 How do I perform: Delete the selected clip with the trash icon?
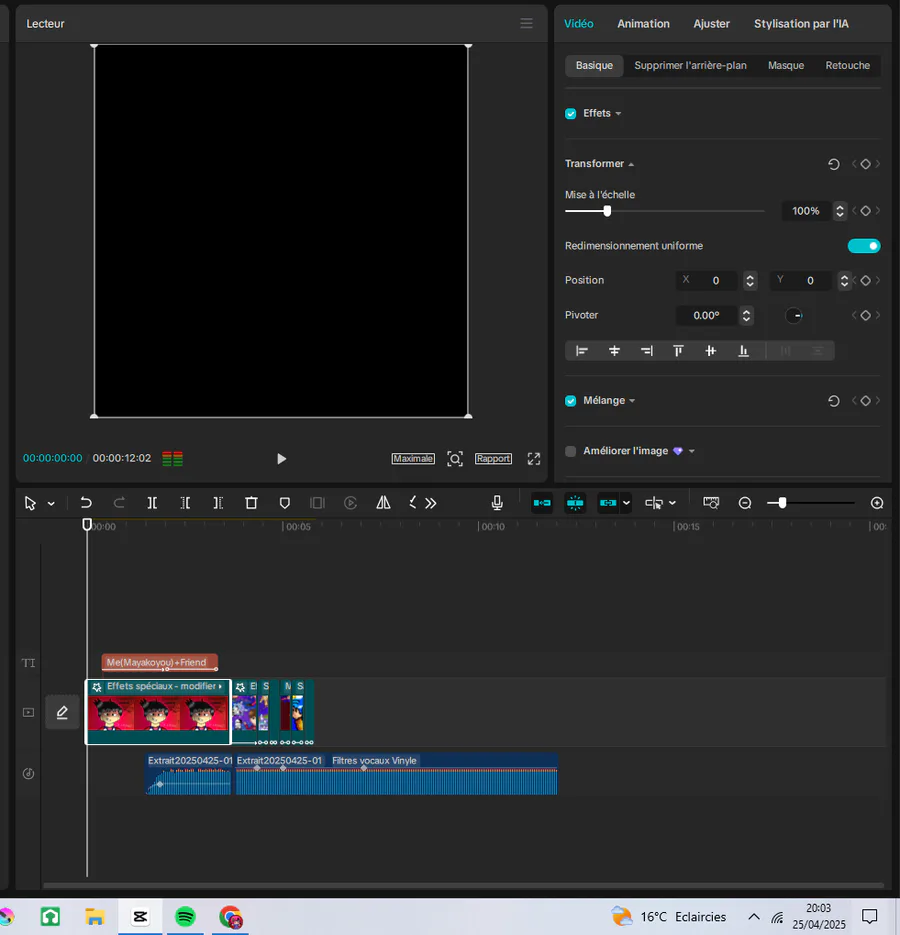[251, 503]
